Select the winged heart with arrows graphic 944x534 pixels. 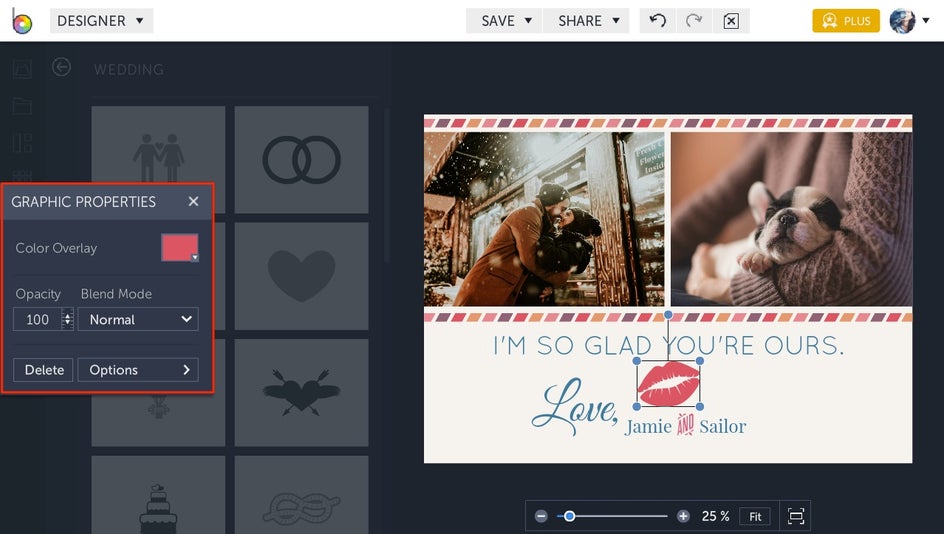pyautogui.click(x=301, y=393)
